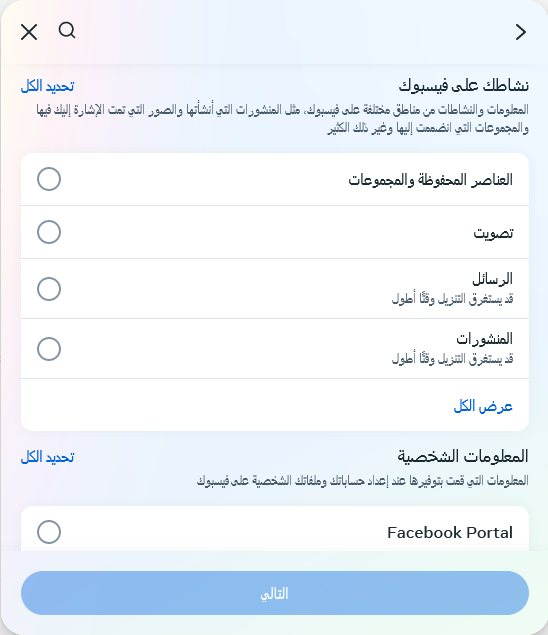Image resolution: width=548 pixels, height=635 pixels.
Task: Click تحديد الكل for المعلومات الشخصية
Action: pyautogui.click(x=47, y=457)
